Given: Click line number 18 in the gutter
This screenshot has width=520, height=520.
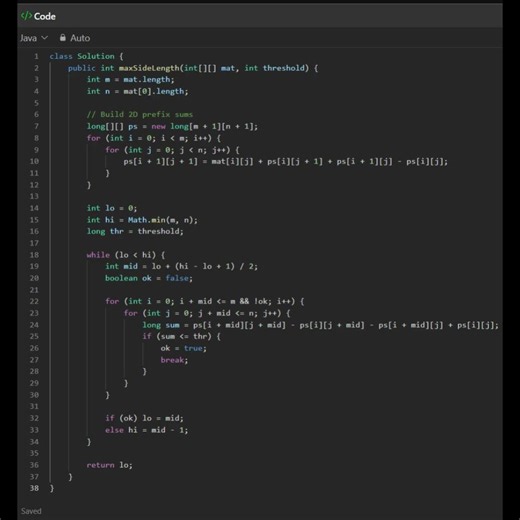Looking at the screenshot, I should tap(34, 255).
